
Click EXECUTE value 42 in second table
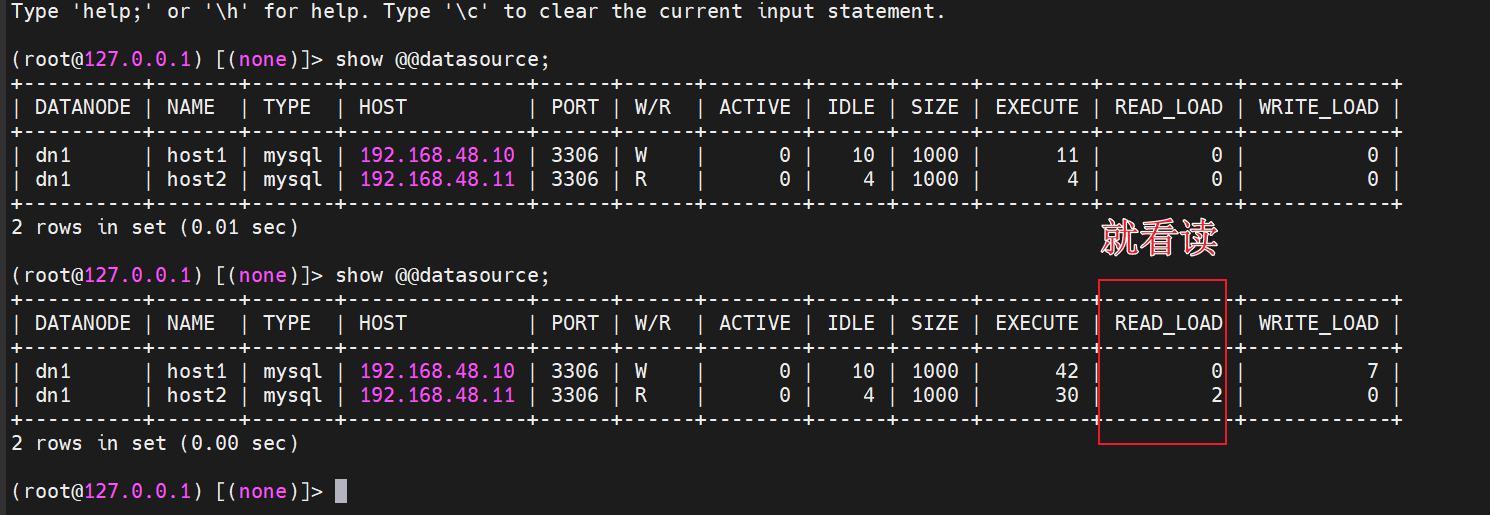tap(1066, 371)
